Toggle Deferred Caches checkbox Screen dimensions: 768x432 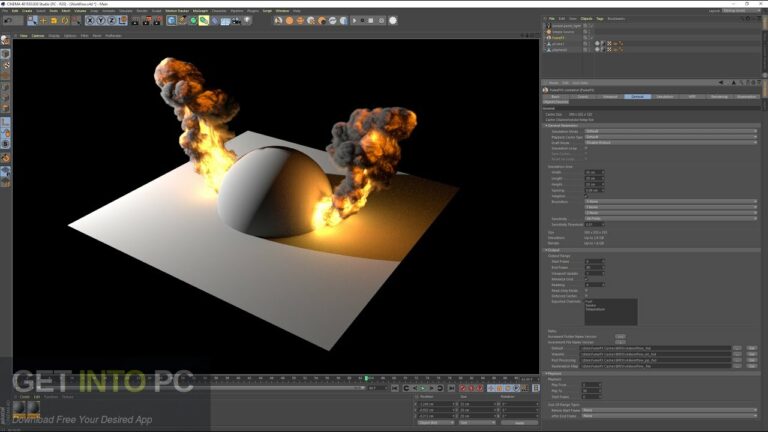coord(586,296)
